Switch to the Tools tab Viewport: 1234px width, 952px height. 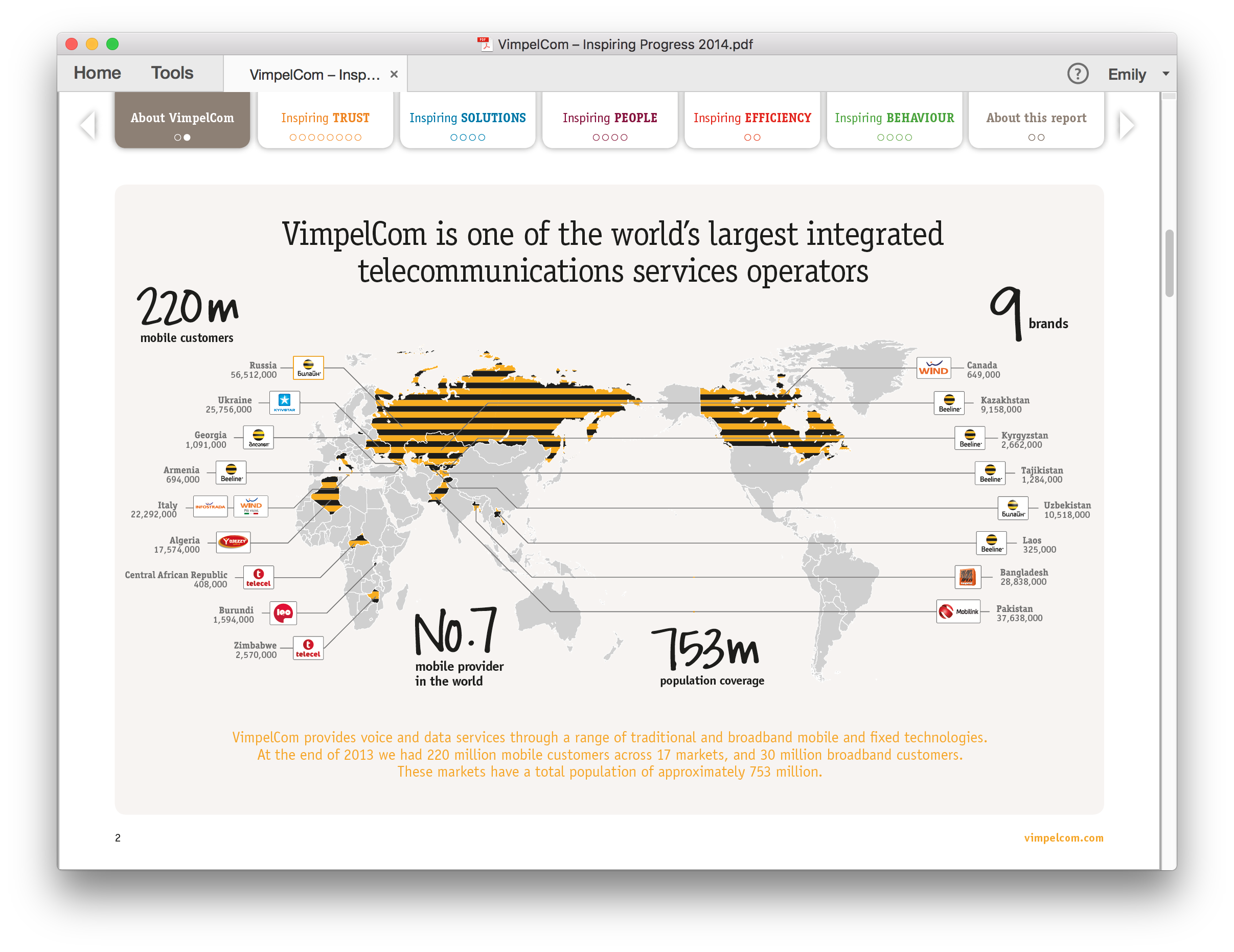tap(172, 74)
